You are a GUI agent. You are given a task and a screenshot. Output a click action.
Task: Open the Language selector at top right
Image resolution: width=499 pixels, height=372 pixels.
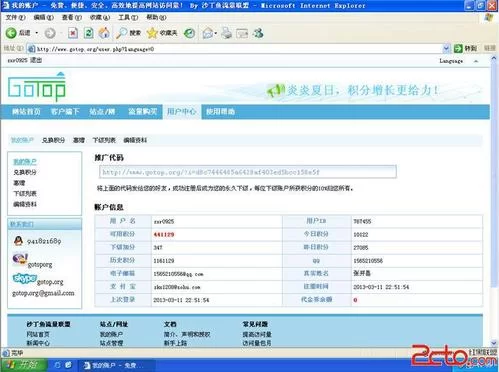459,61
